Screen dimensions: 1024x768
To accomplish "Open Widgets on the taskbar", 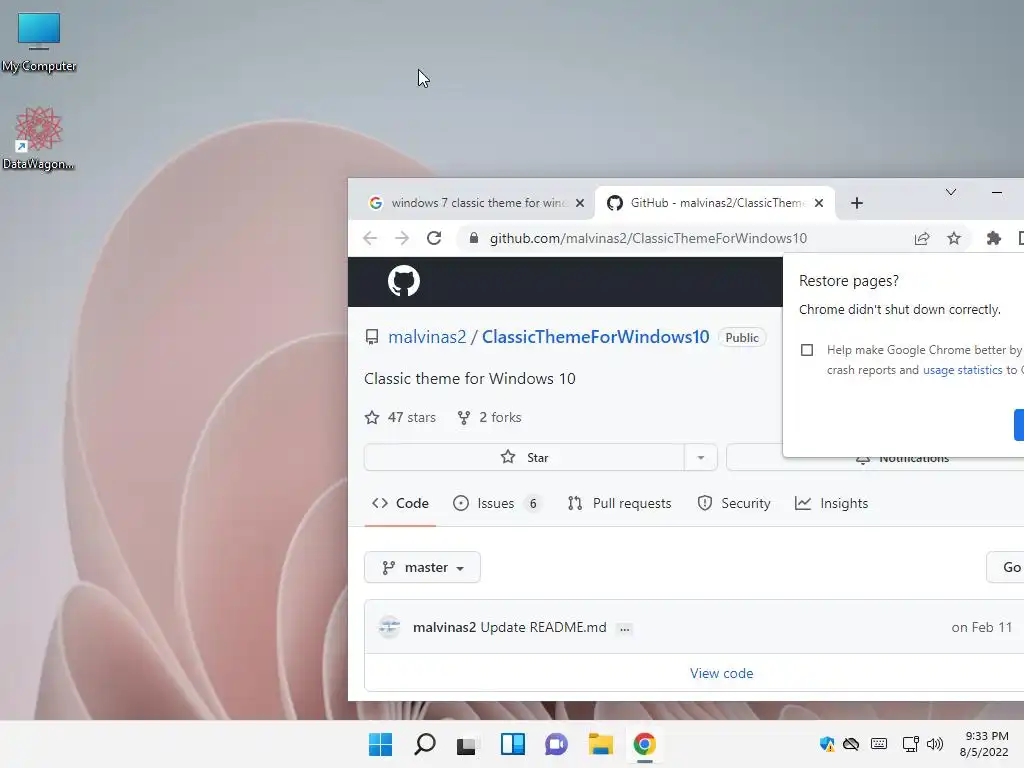I will tap(513, 744).
